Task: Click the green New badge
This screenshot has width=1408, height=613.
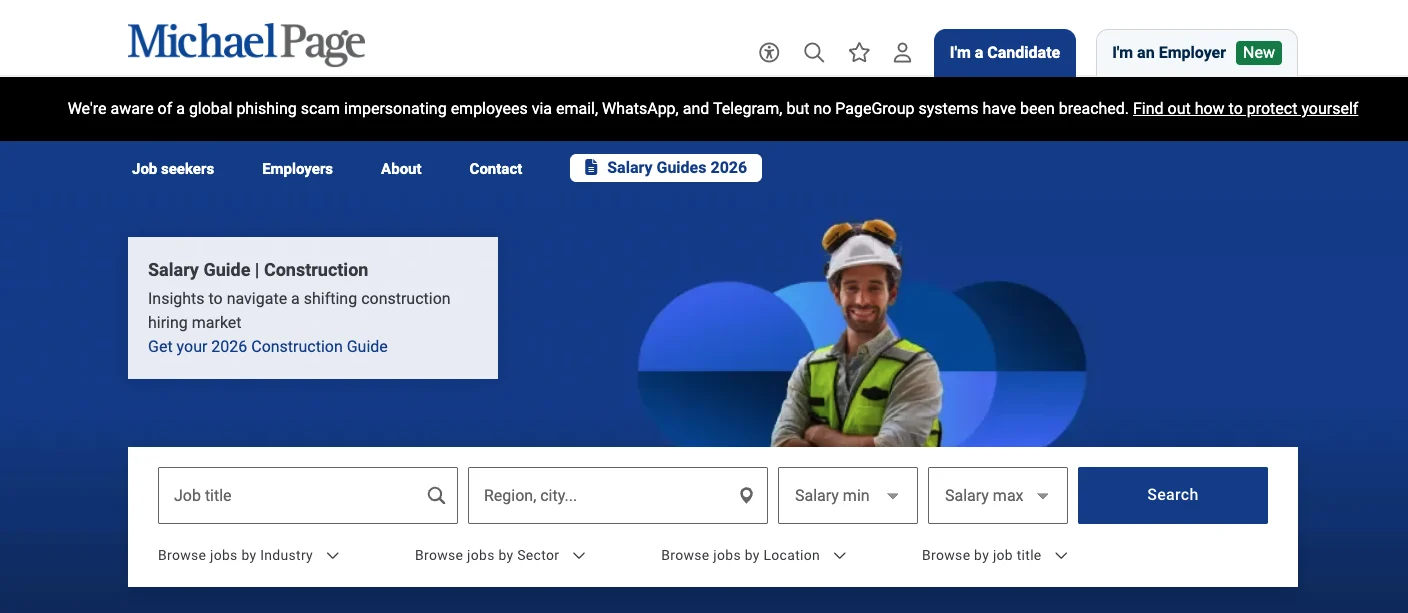Action: 1259,53
